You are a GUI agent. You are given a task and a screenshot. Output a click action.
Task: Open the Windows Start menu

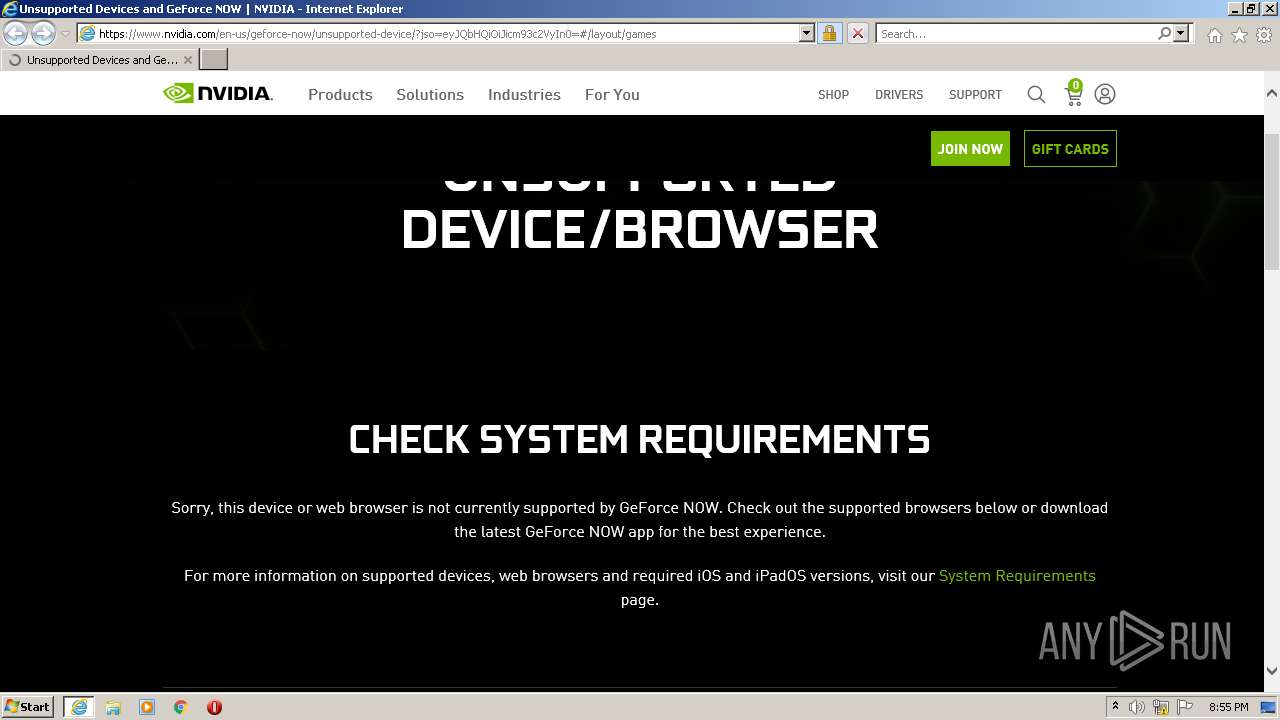click(x=27, y=707)
